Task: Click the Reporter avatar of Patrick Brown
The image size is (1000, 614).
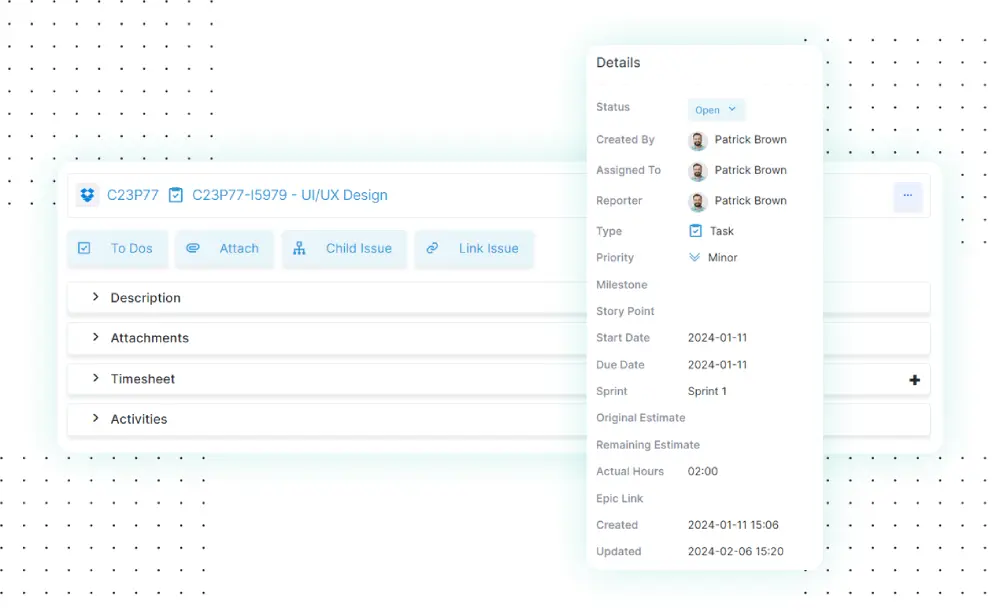Action: pyautogui.click(x=698, y=202)
